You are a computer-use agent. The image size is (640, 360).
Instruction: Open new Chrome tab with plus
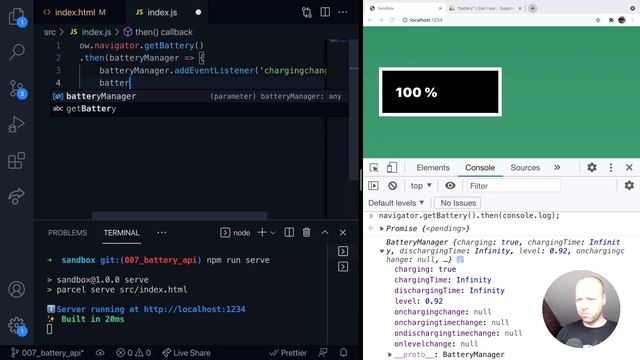[533, 8]
